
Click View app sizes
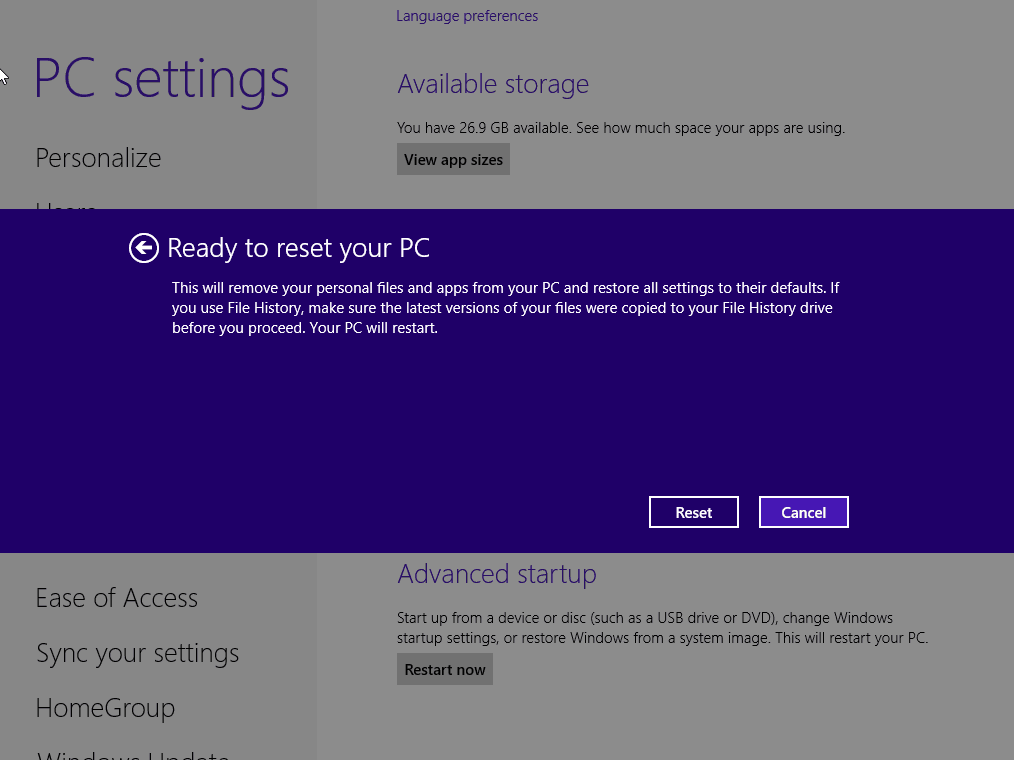tap(453, 158)
